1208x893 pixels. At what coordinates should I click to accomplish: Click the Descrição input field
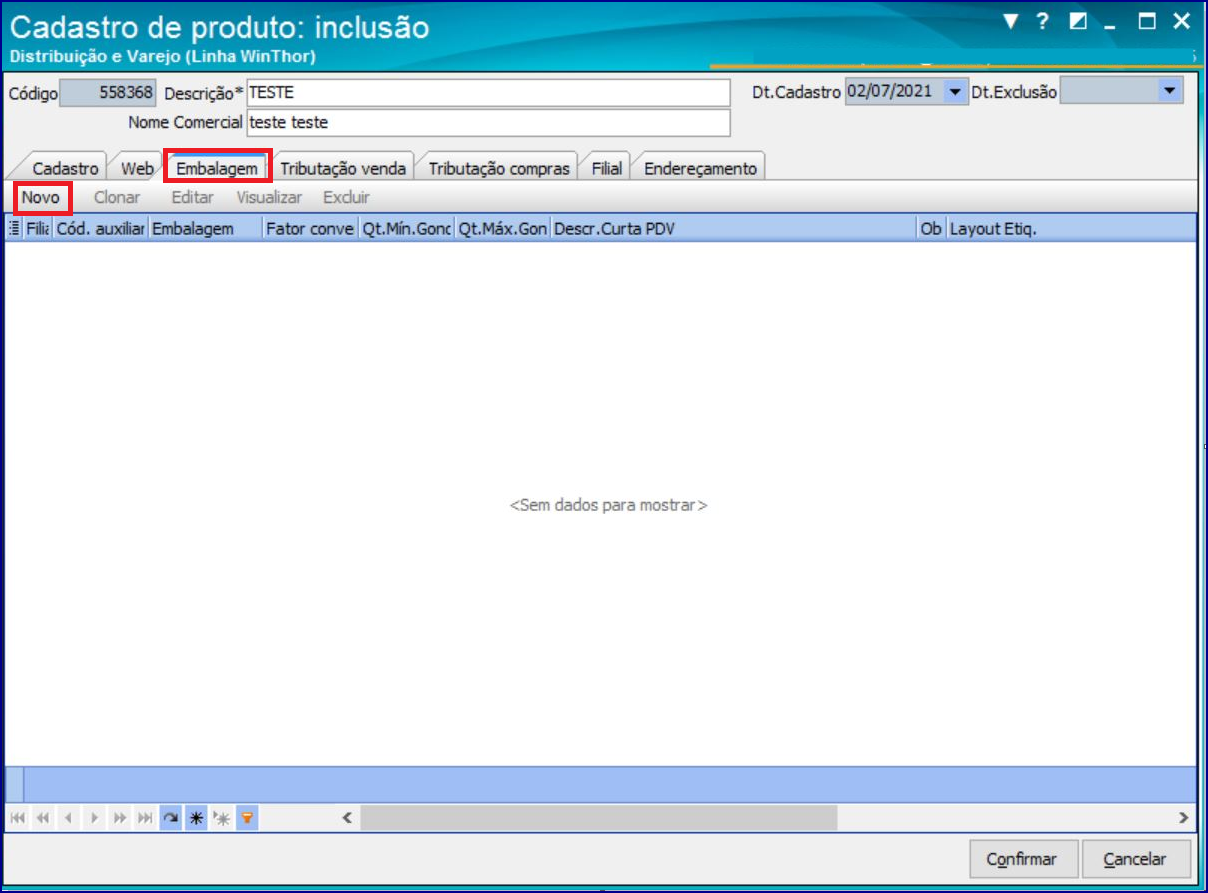[488, 93]
